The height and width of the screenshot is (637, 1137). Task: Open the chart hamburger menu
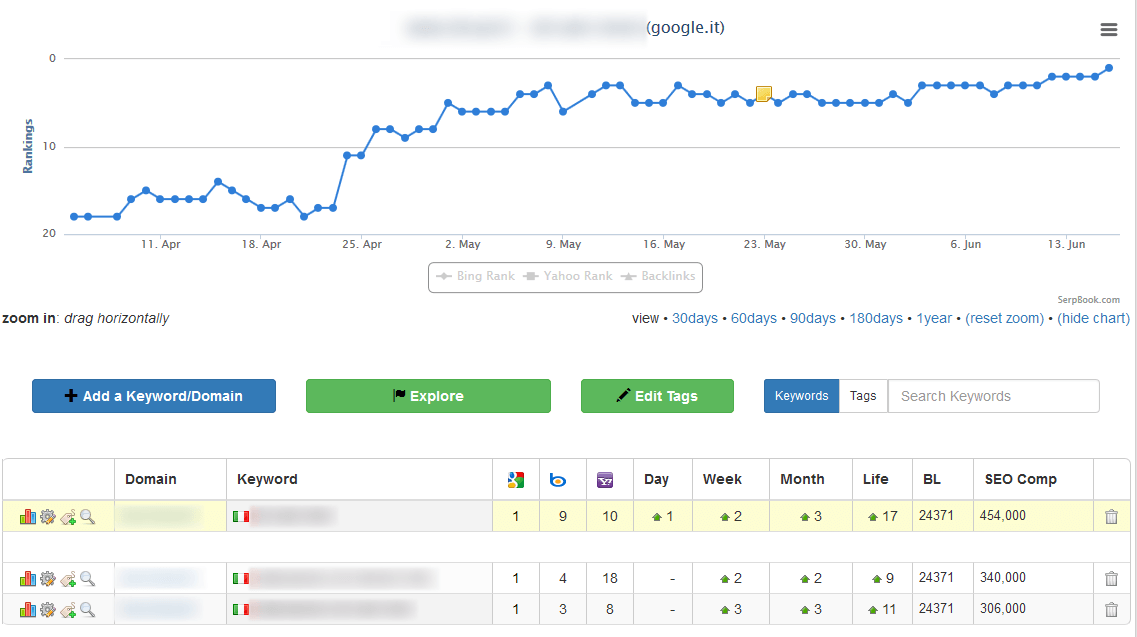1108,29
